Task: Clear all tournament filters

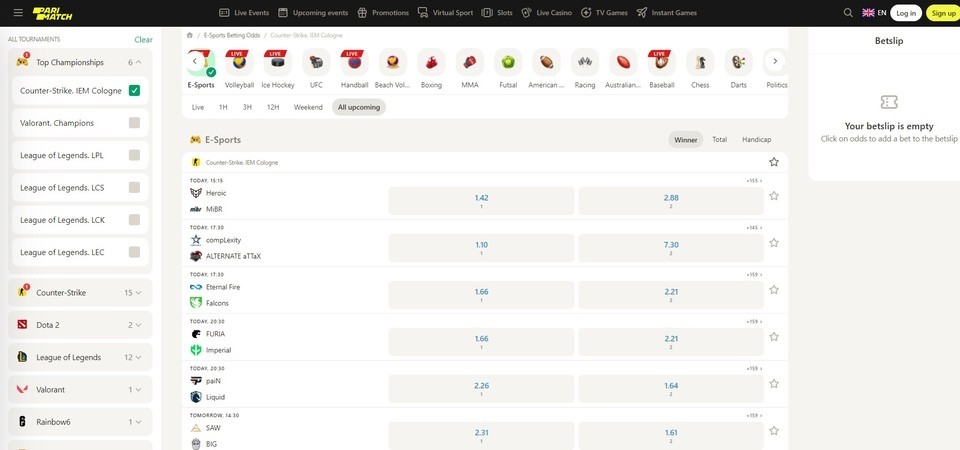Action: (143, 40)
